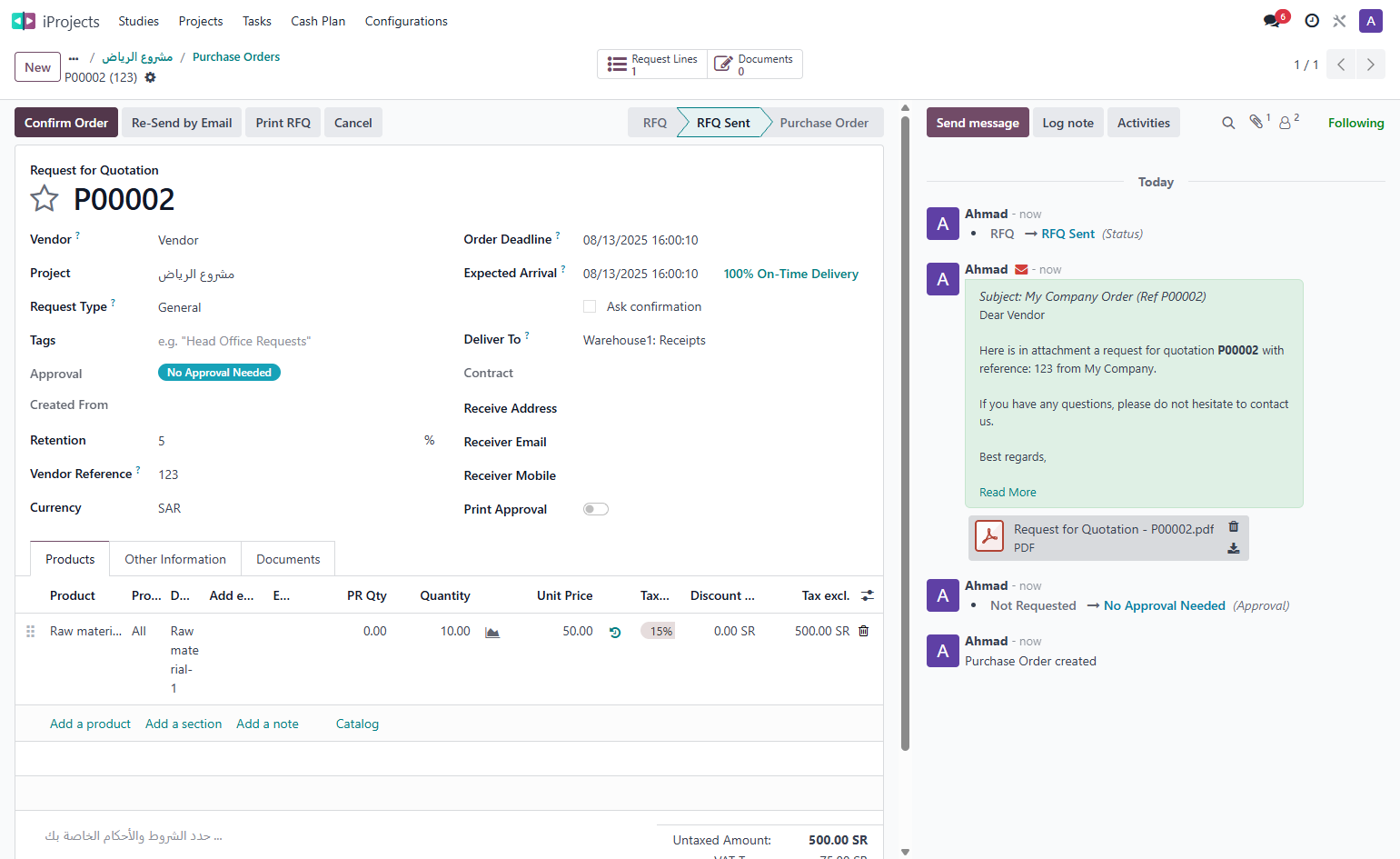The height and width of the screenshot is (859, 1400).
Task: Click the Tags input field
Action: pos(296,341)
